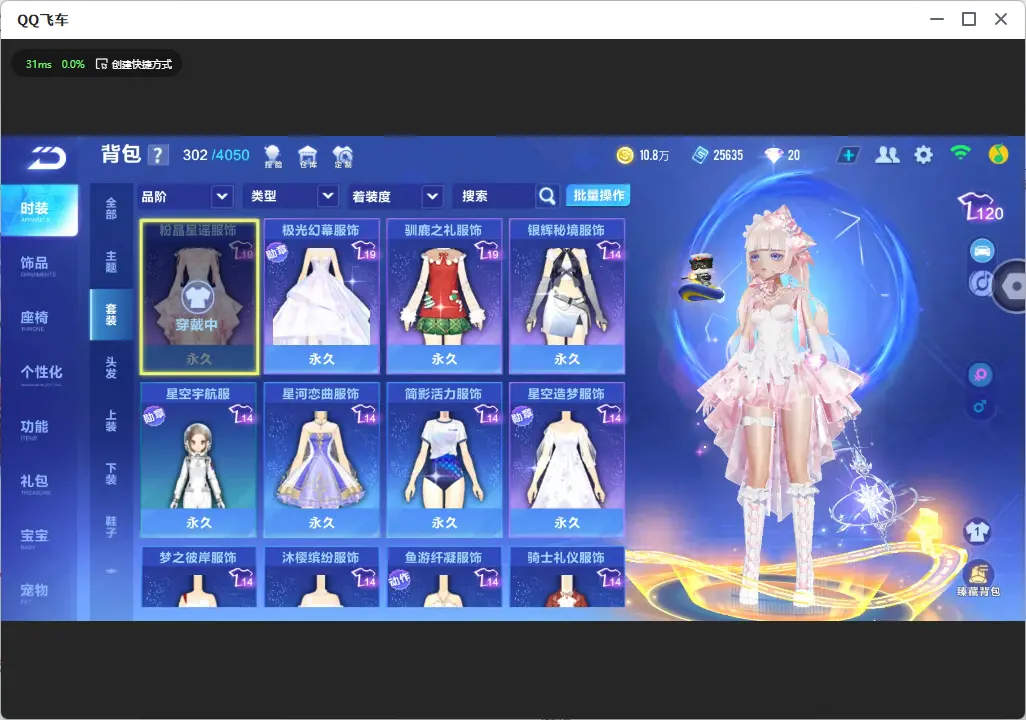
Task: Select the male gender toggle
Action: pyautogui.click(x=980, y=406)
